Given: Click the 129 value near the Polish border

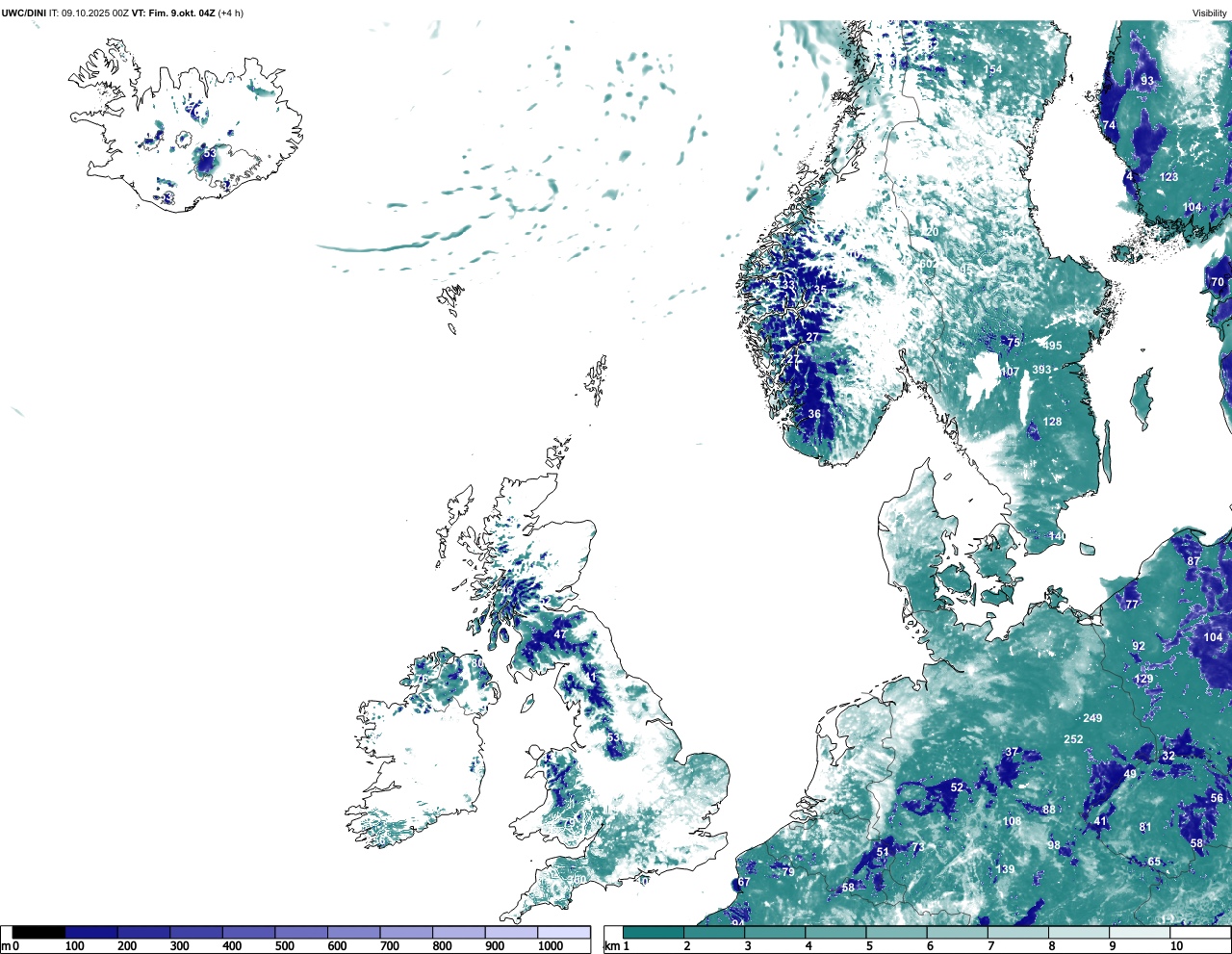Looking at the screenshot, I should pyautogui.click(x=1143, y=679).
